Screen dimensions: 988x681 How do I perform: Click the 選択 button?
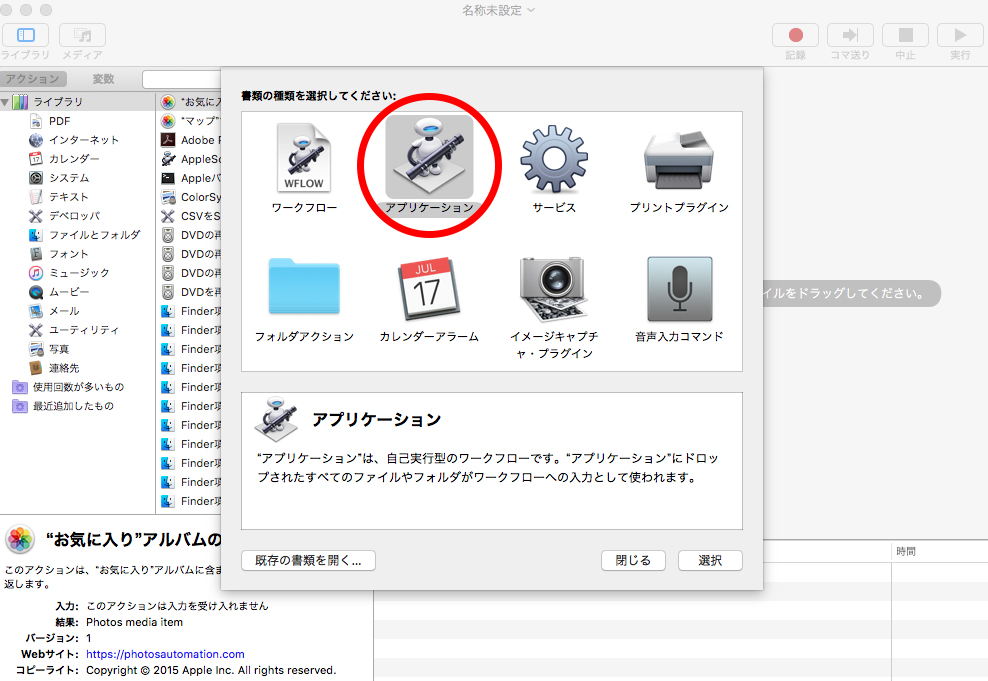[x=710, y=560]
